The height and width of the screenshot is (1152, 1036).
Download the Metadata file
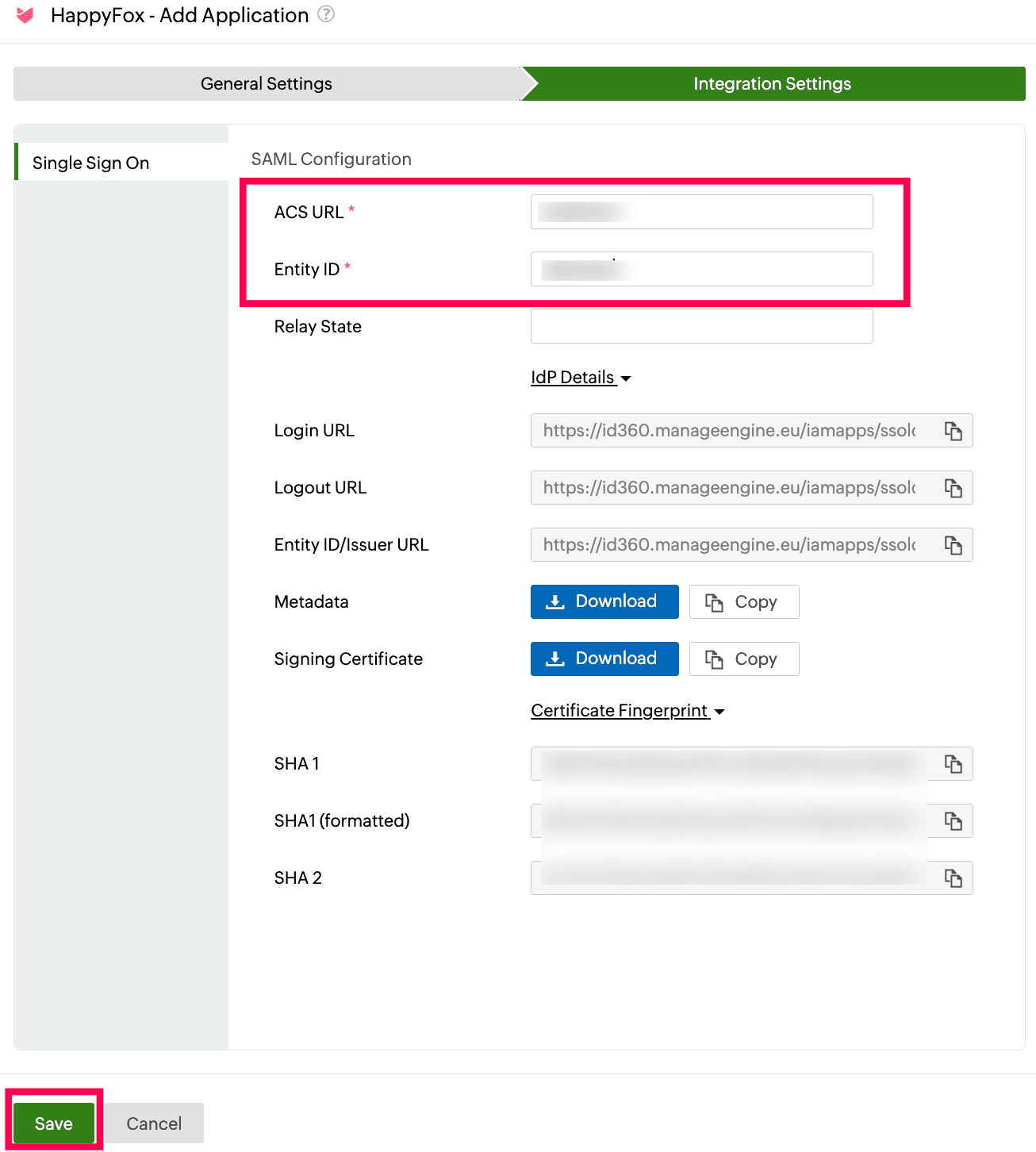pyautogui.click(x=604, y=601)
